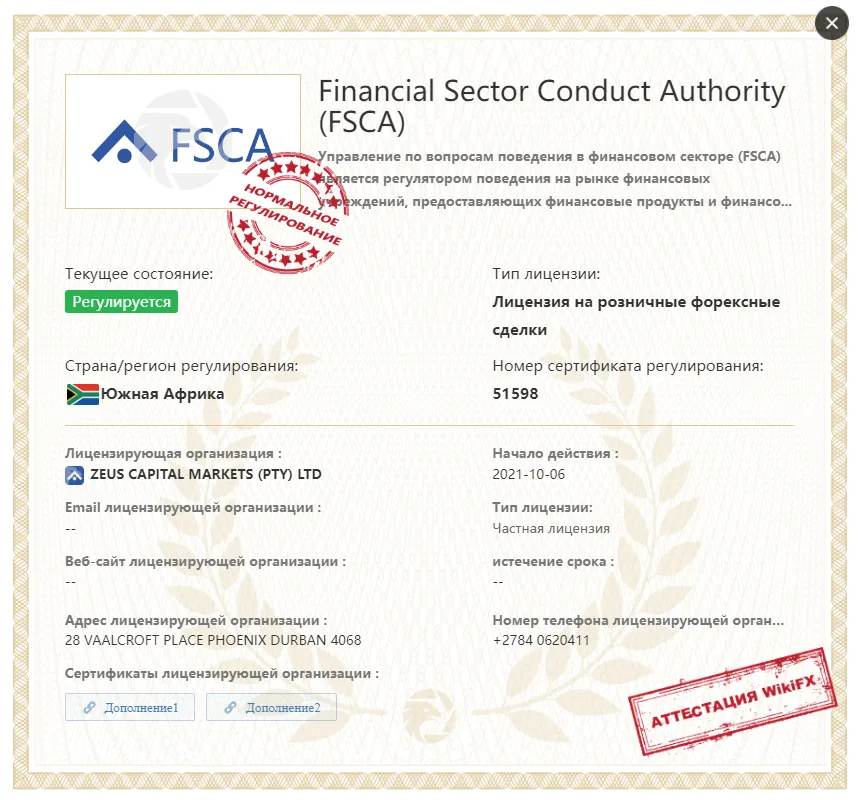This screenshot has height=800, width=859.
Task: Click the regulation certificate number 51598
Action: pos(515,393)
